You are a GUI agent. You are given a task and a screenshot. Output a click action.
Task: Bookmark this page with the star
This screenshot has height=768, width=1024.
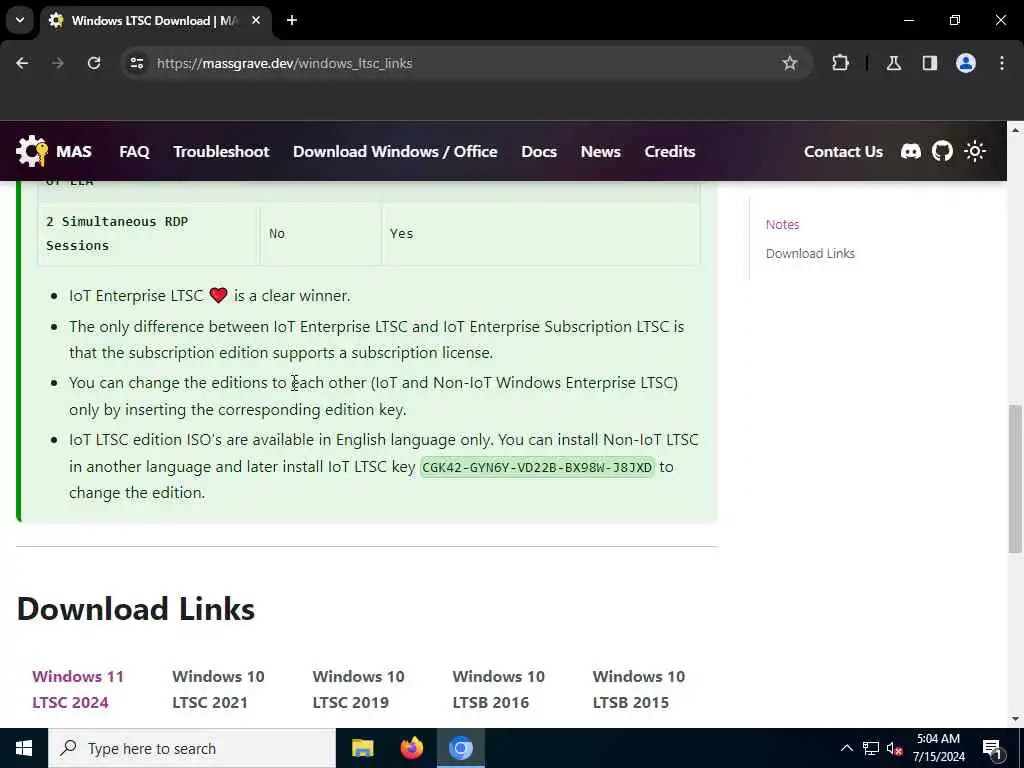[x=790, y=63]
